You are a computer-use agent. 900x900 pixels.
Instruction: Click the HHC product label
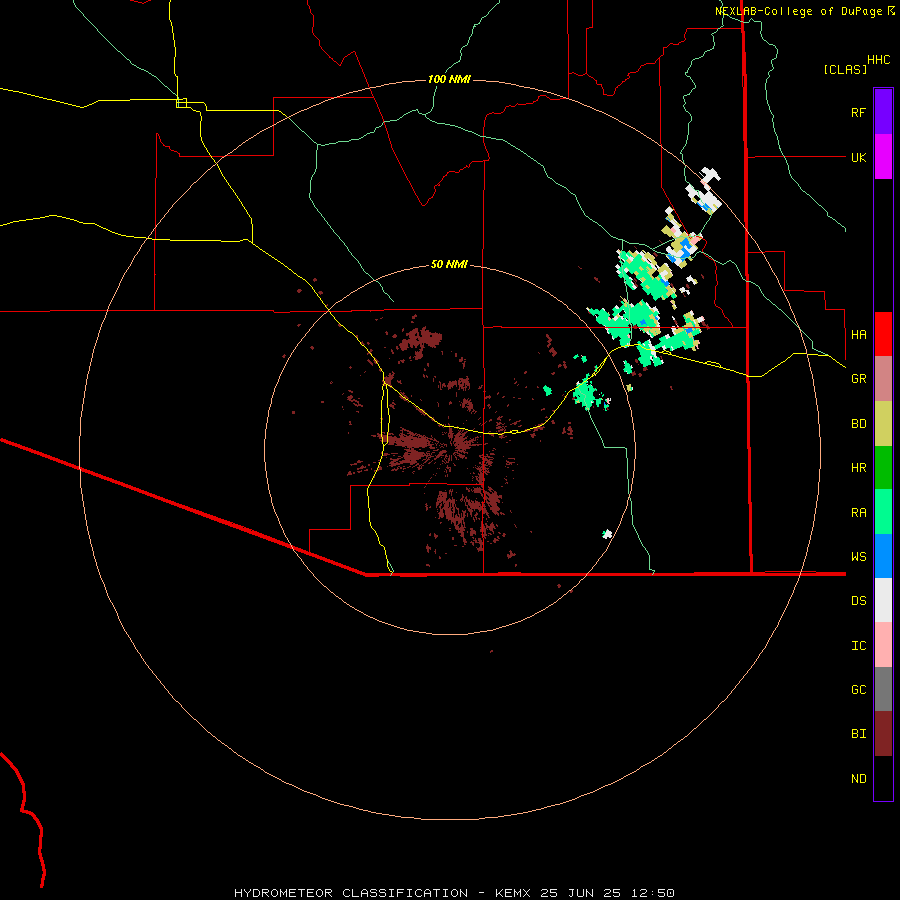pyautogui.click(x=878, y=60)
